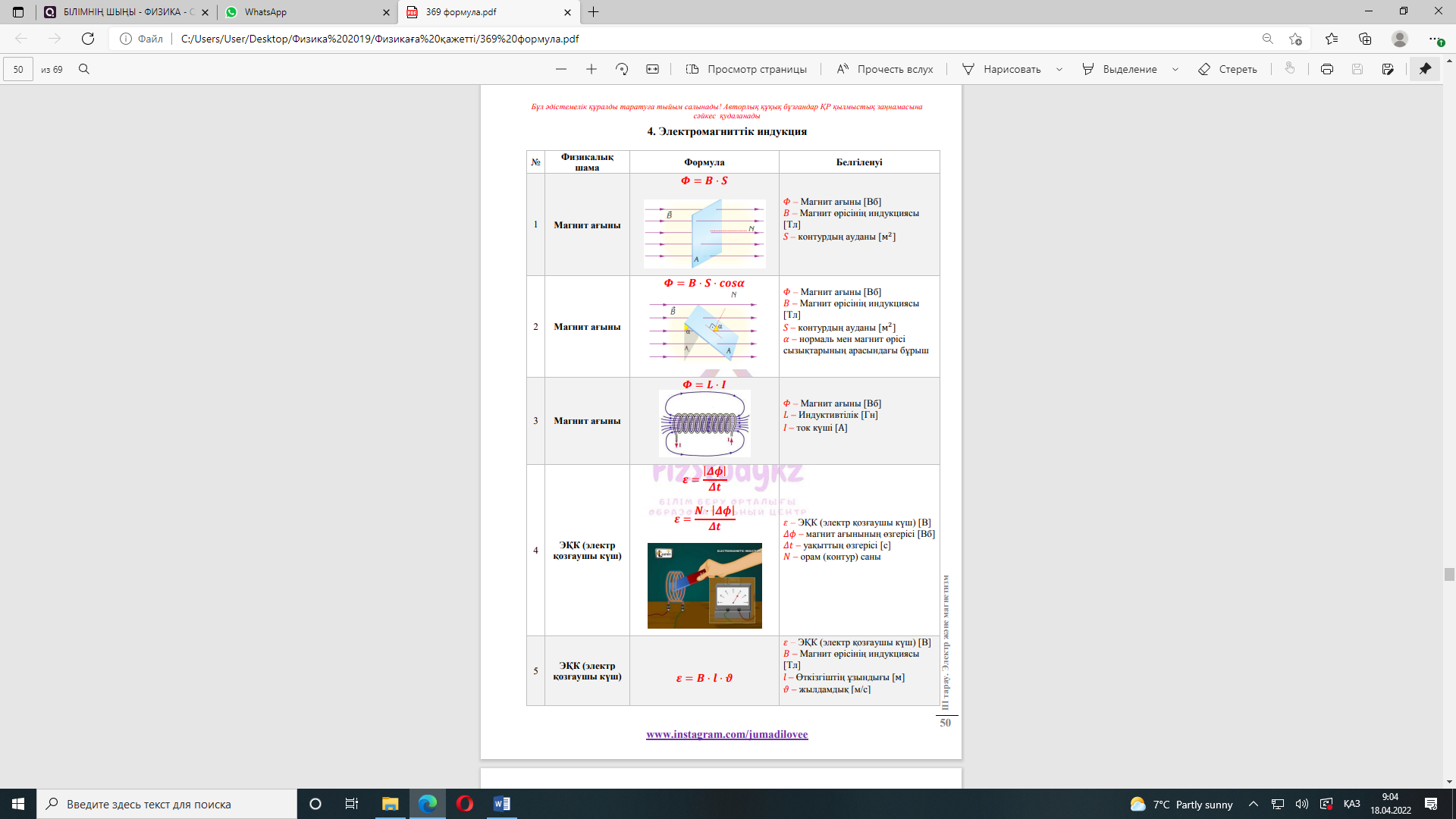The height and width of the screenshot is (819, 1456).
Task: Zoom out with the minus icon
Action: 561,69
